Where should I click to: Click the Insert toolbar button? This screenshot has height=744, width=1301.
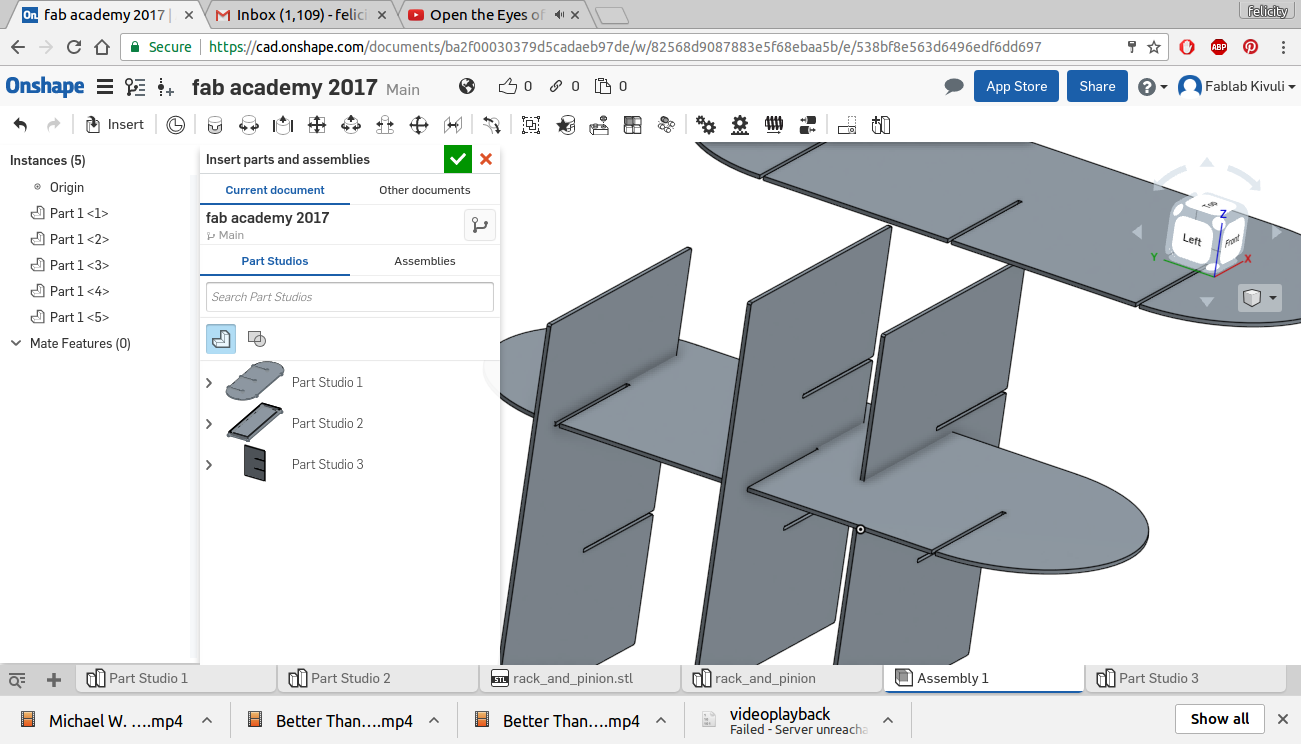[x=115, y=125]
